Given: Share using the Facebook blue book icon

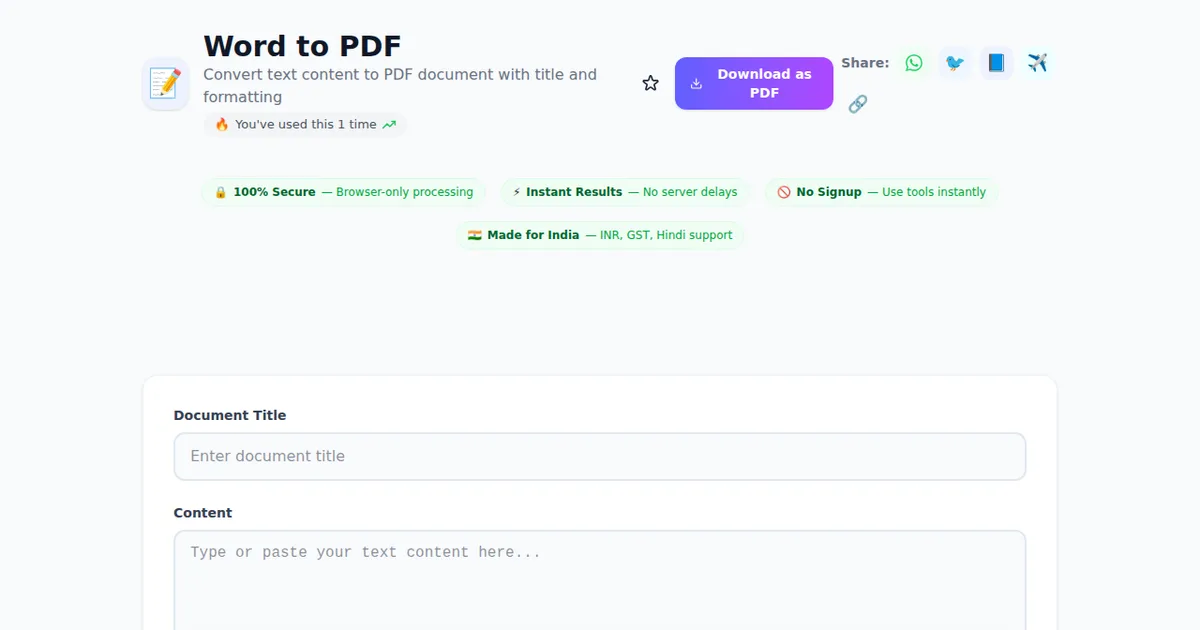Looking at the screenshot, I should [x=996, y=63].
